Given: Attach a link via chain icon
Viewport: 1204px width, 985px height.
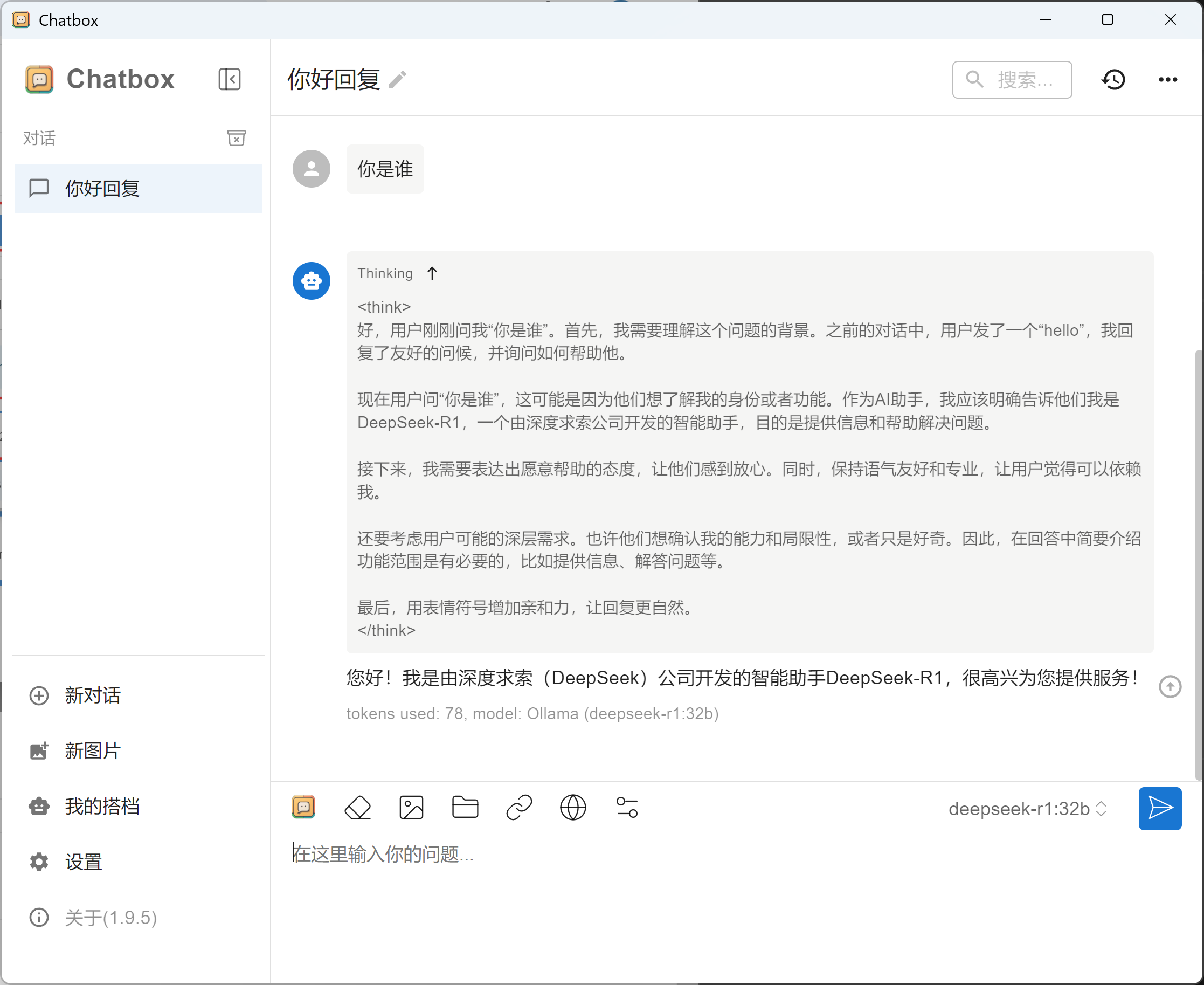Looking at the screenshot, I should tap(519, 808).
